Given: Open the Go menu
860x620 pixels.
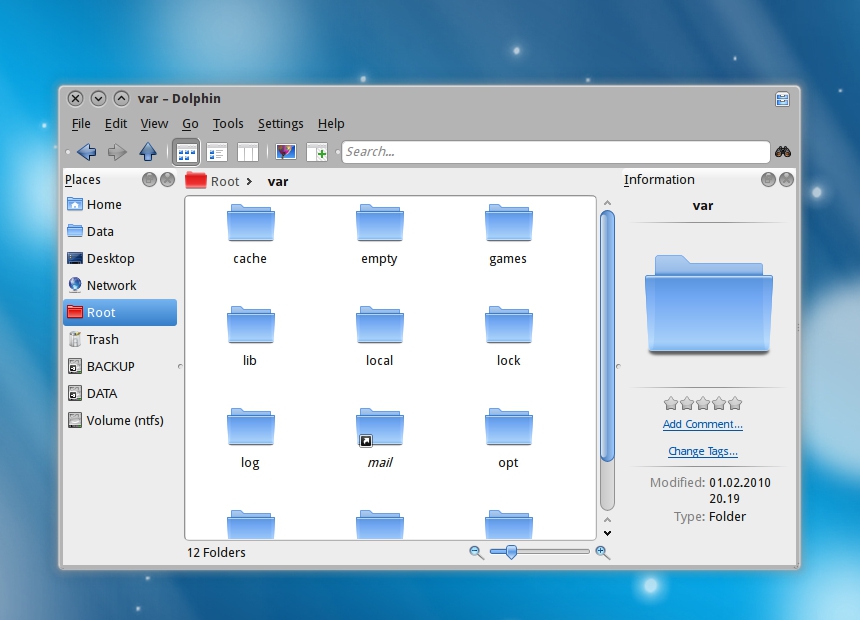Looking at the screenshot, I should pyautogui.click(x=190, y=124).
